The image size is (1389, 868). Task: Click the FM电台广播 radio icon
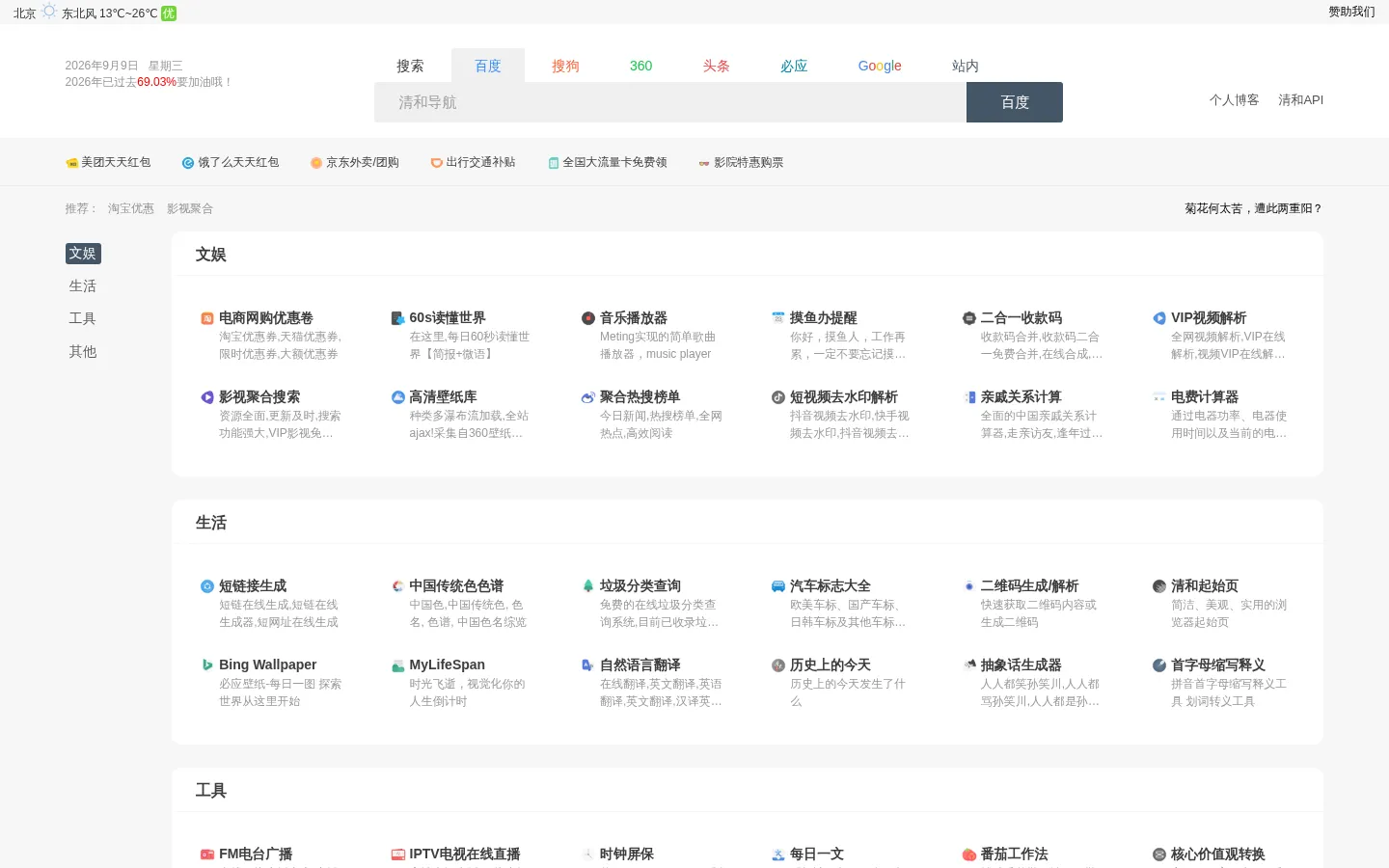click(206, 854)
